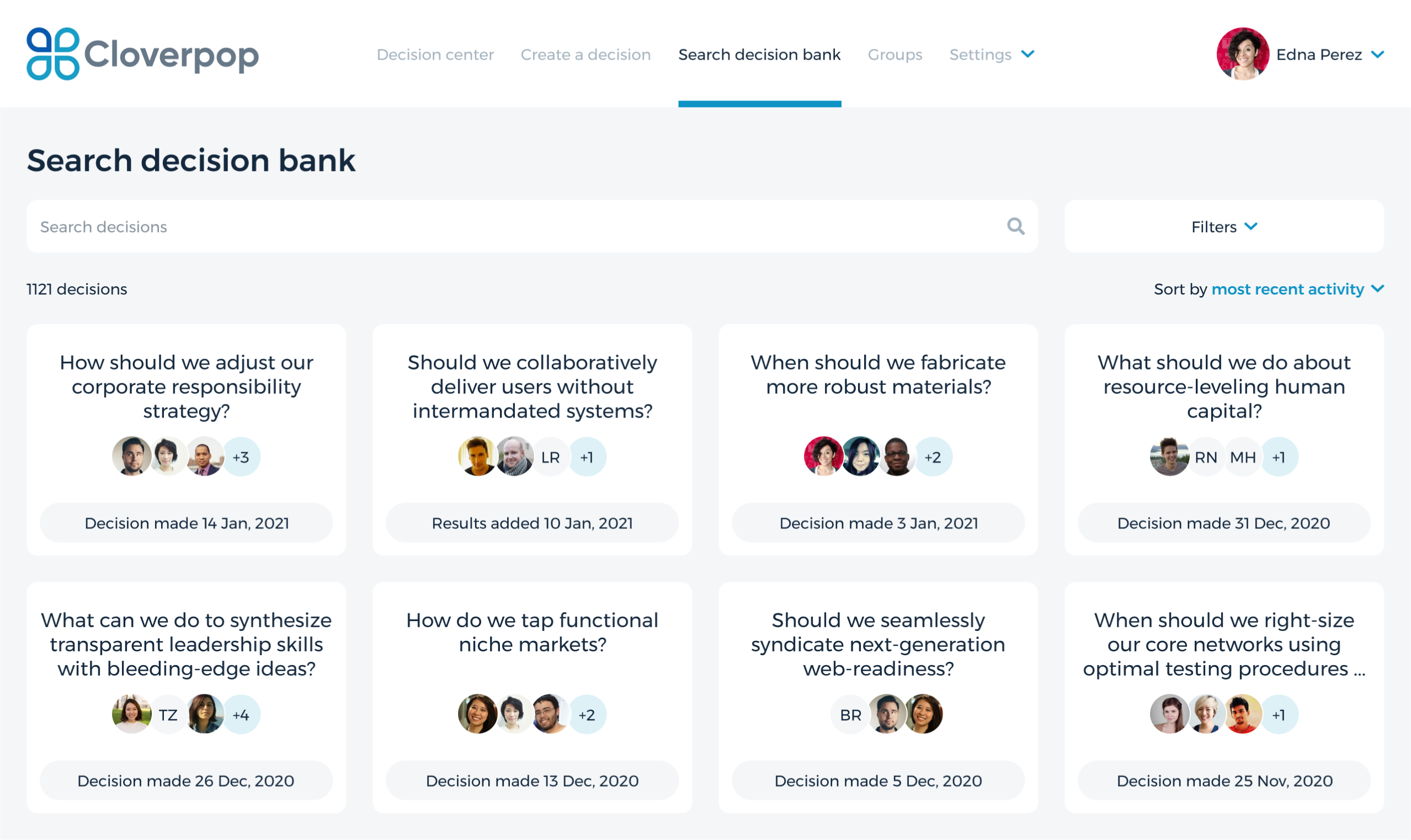Open the Filters dropdown
The width and height of the screenshot is (1411, 840).
coord(1223,227)
